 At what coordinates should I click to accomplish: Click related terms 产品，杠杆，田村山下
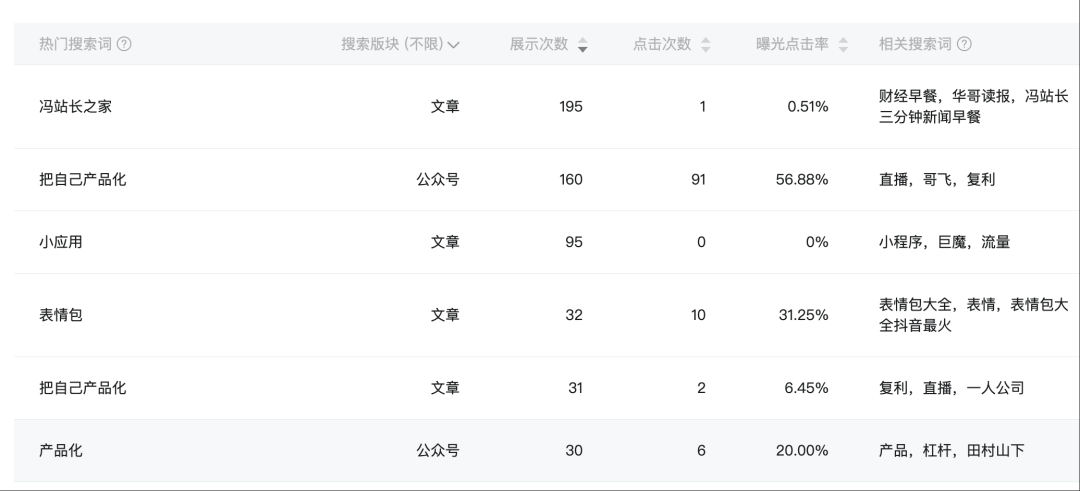(x=951, y=450)
